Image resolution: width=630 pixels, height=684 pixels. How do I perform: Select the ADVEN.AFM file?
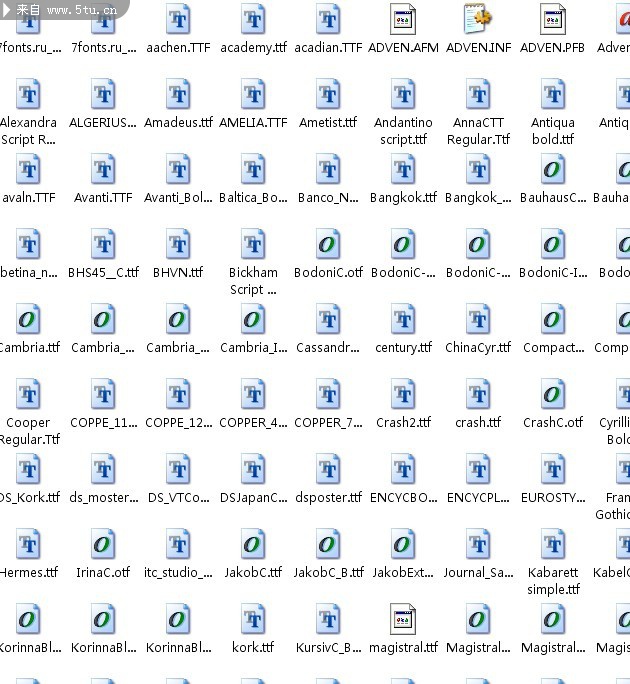[x=403, y=20]
